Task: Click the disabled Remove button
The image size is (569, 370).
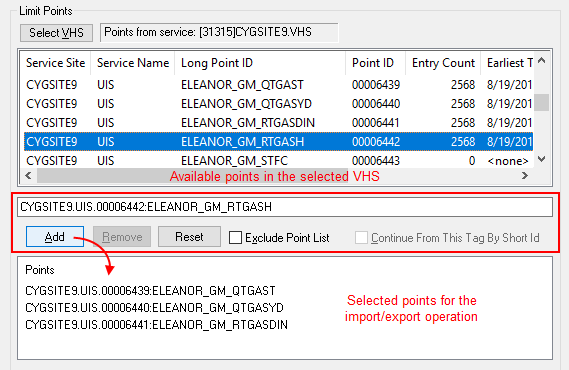Action: [x=122, y=237]
